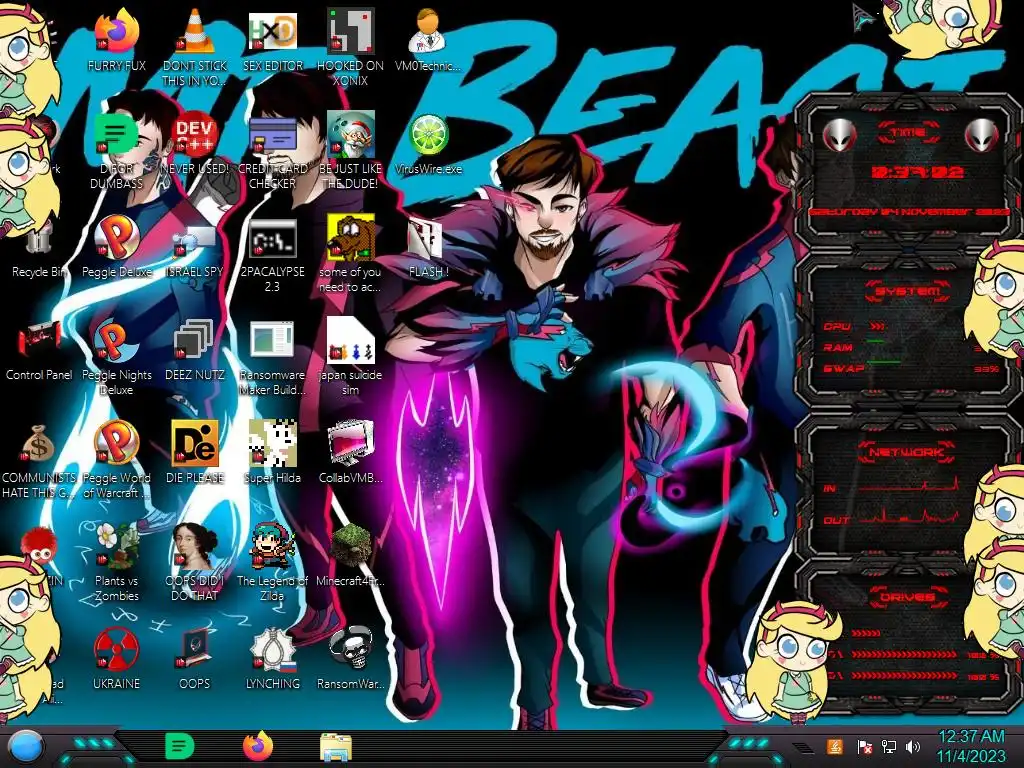Open the DIE PLEASE shortcut
The width and height of the screenshot is (1024, 768).
(x=195, y=445)
